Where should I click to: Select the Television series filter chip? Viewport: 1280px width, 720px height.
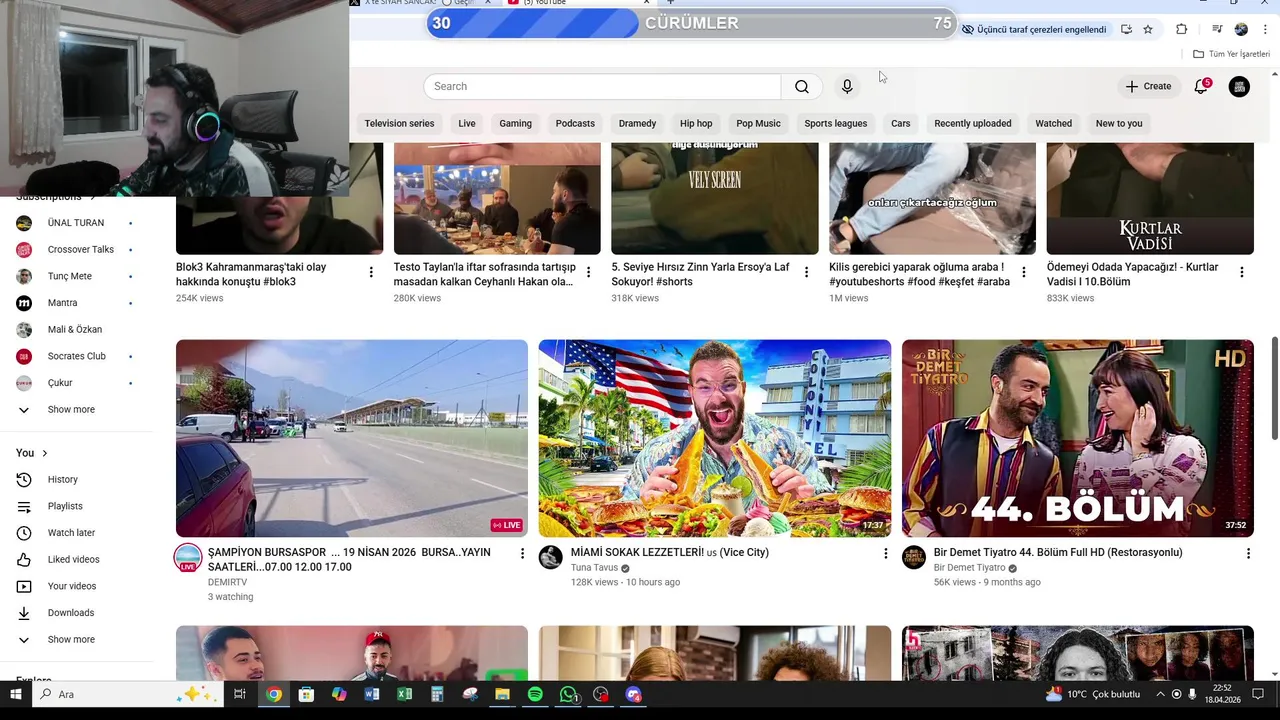(x=399, y=124)
